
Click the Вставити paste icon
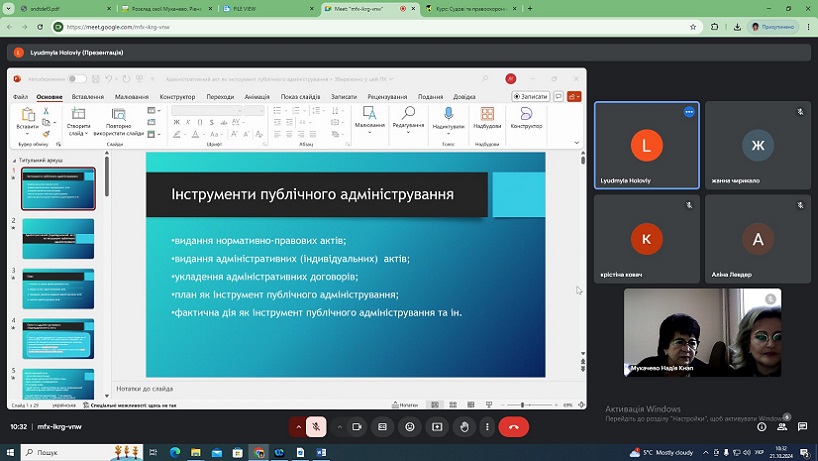tap(28, 114)
